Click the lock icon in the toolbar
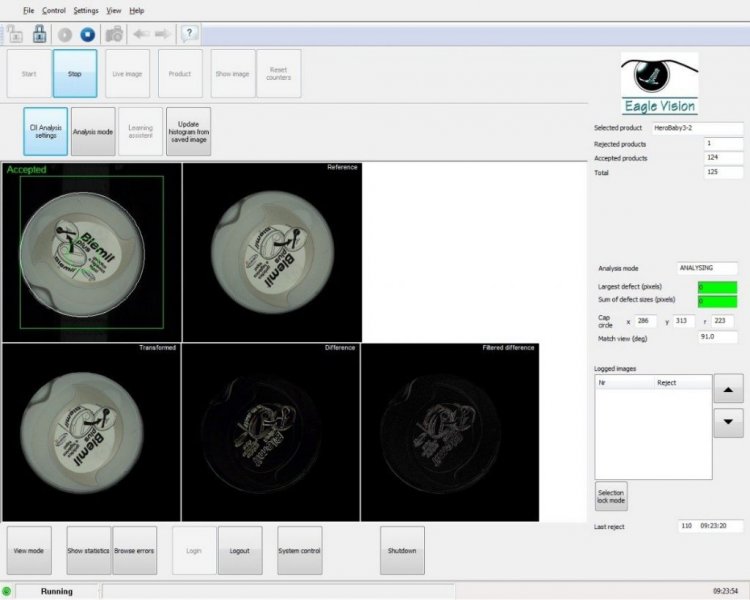This screenshot has height=600, width=750. pos(39,34)
